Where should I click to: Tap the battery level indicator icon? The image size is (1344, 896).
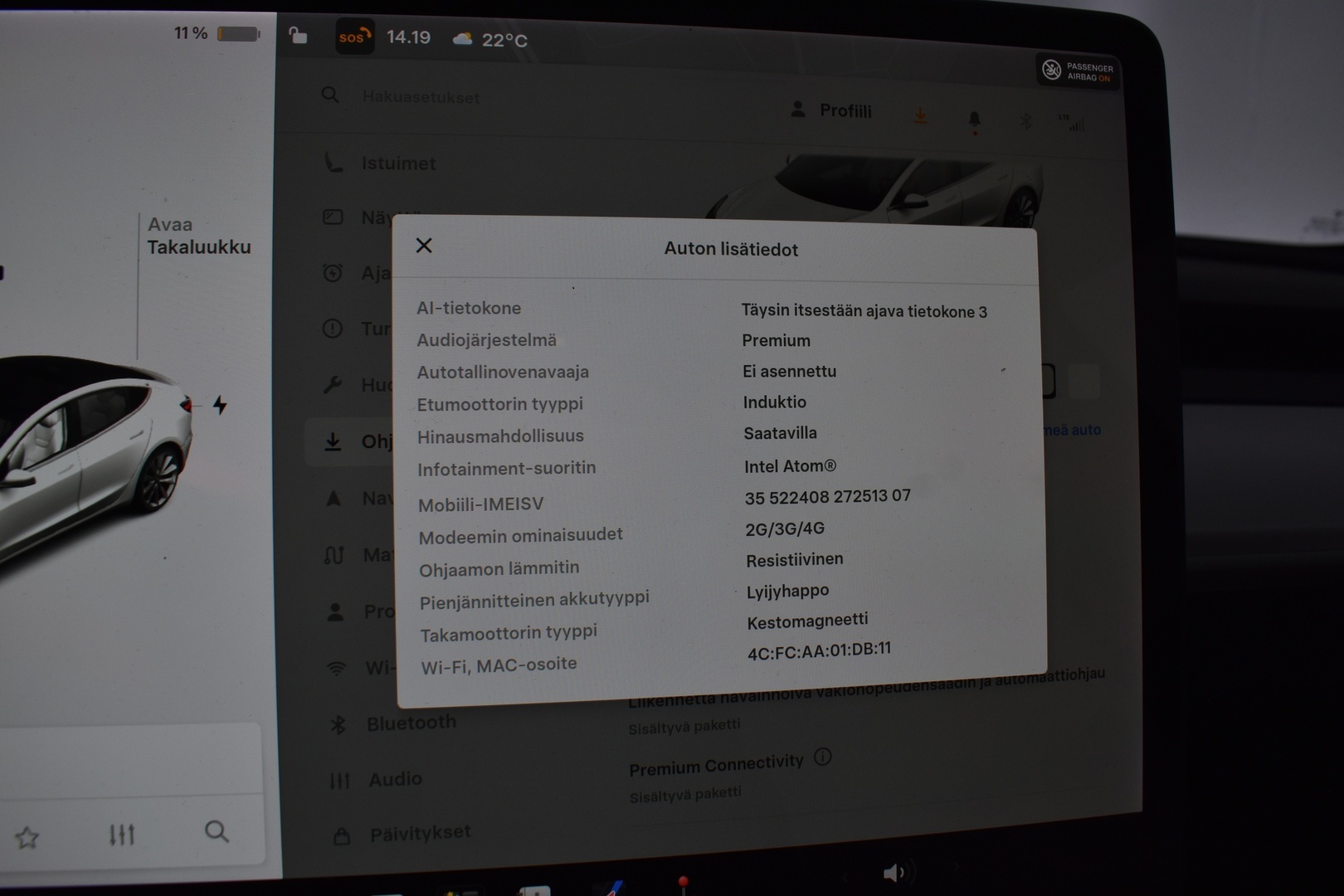coord(239,34)
